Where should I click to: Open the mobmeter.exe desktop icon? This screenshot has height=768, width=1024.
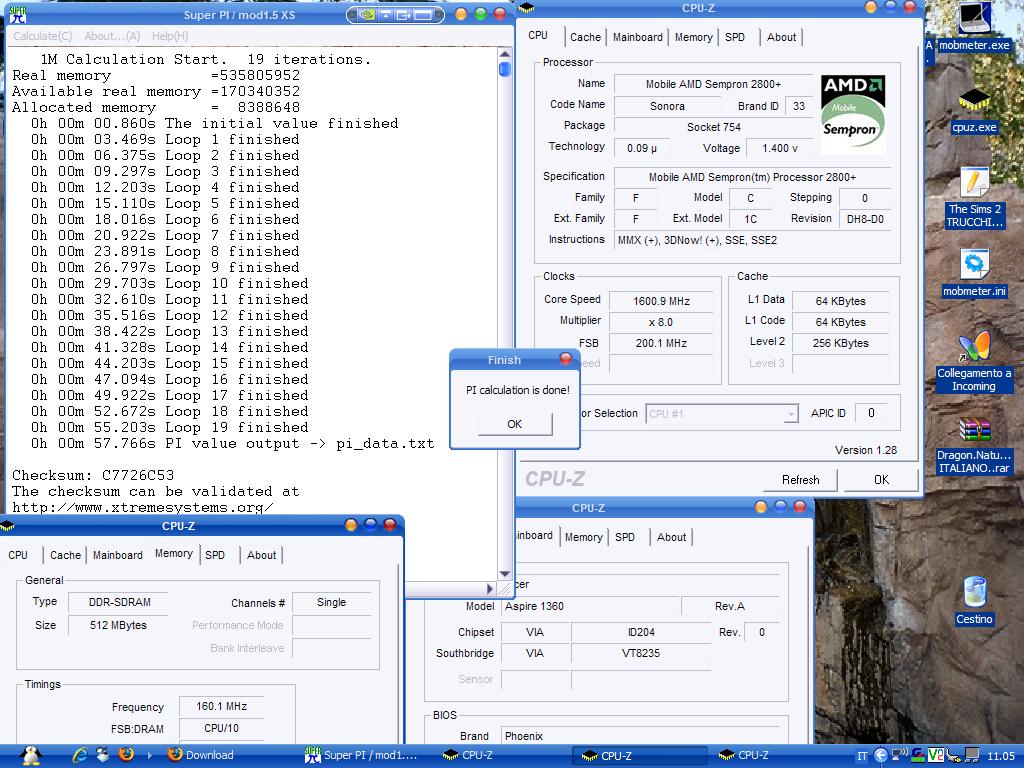click(x=974, y=26)
